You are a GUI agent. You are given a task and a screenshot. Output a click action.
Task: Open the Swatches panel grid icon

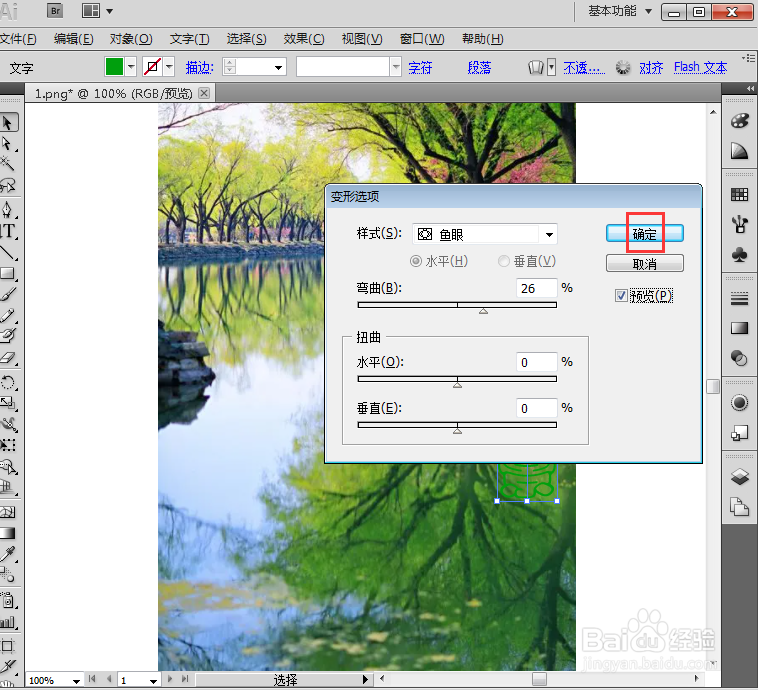(x=739, y=195)
